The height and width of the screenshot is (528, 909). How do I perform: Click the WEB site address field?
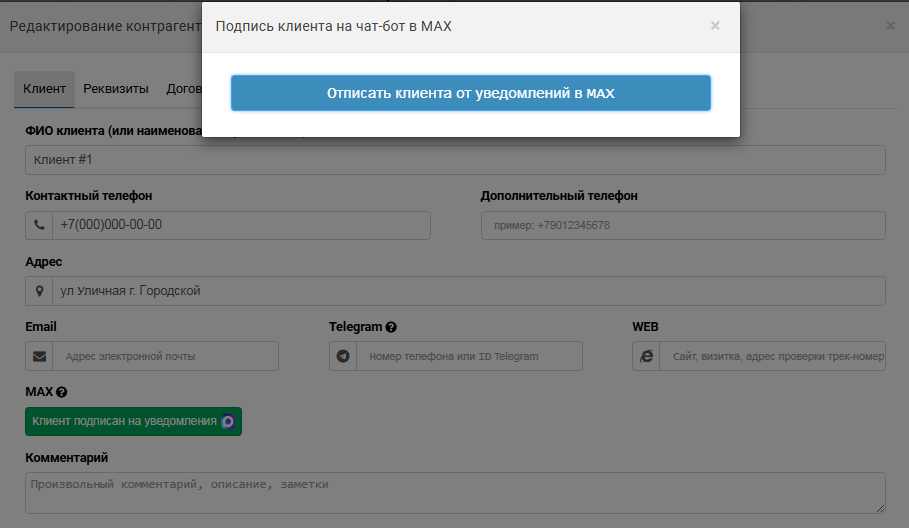click(x=772, y=356)
